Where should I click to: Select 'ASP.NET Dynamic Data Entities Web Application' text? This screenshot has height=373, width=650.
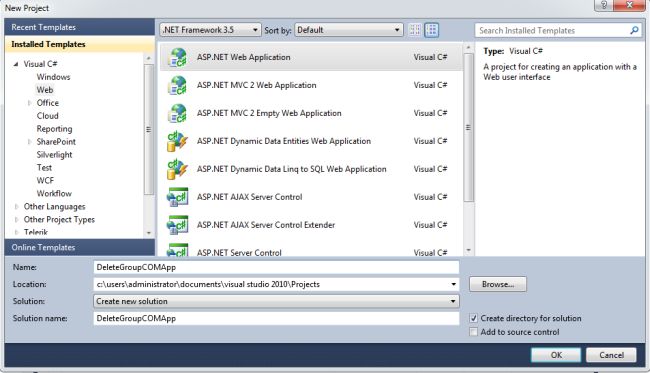[x=284, y=141]
